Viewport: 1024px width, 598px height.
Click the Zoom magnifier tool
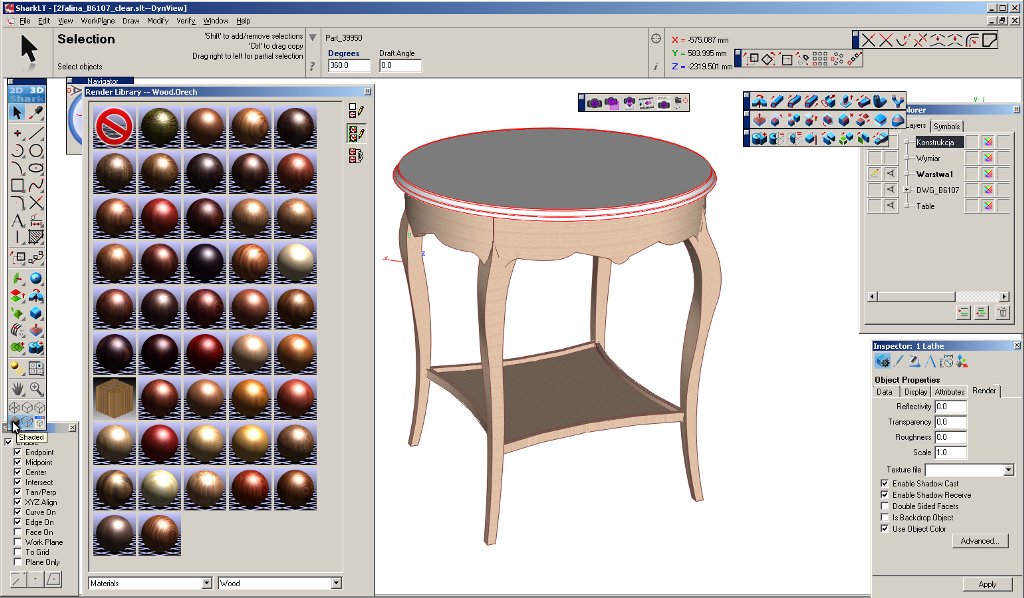pos(36,388)
